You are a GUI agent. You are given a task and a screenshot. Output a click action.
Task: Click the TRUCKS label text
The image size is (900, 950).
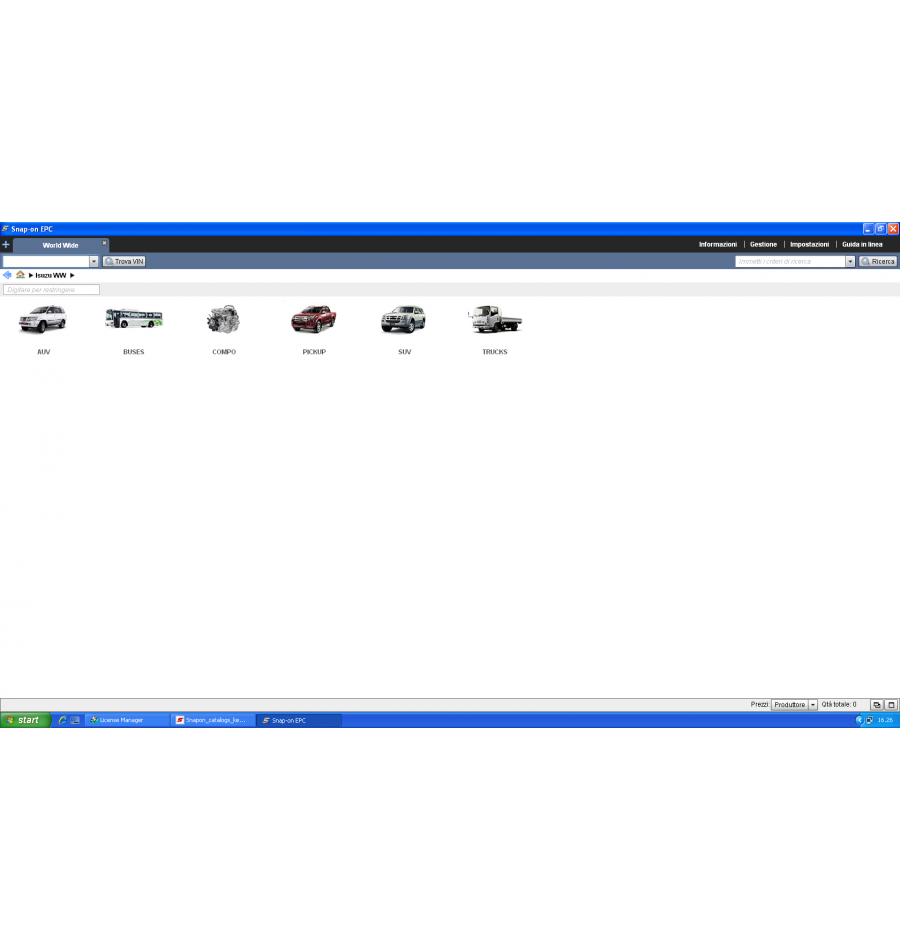[x=495, y=352]
